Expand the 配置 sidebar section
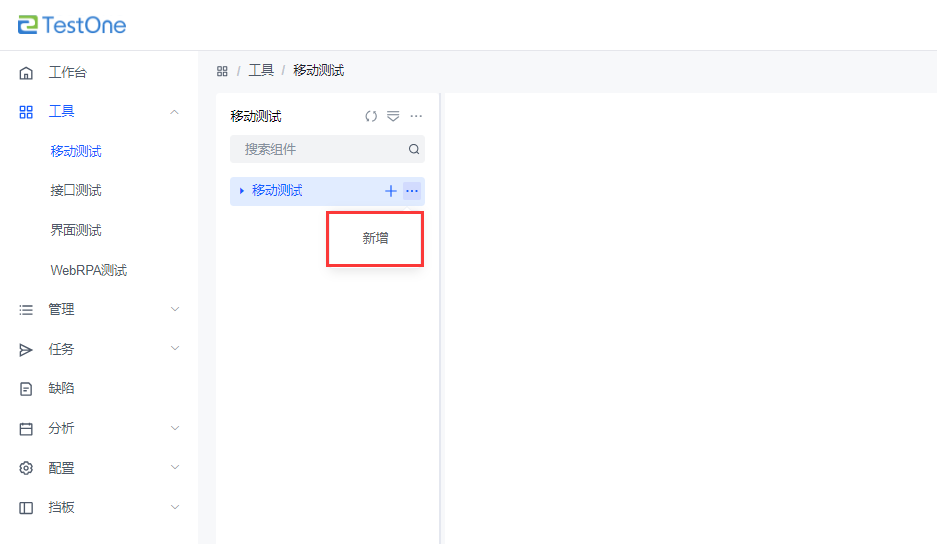 (175, 467)
